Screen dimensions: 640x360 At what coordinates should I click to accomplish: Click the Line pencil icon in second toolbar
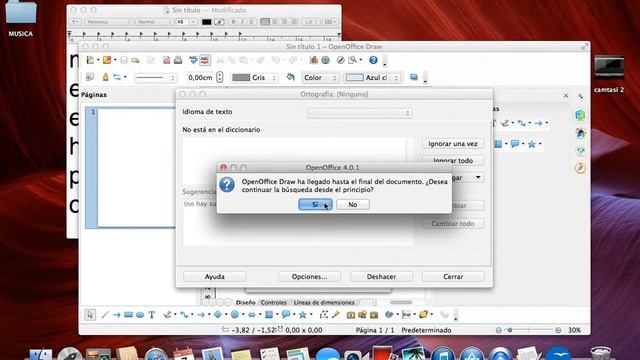tap(105, 77)
